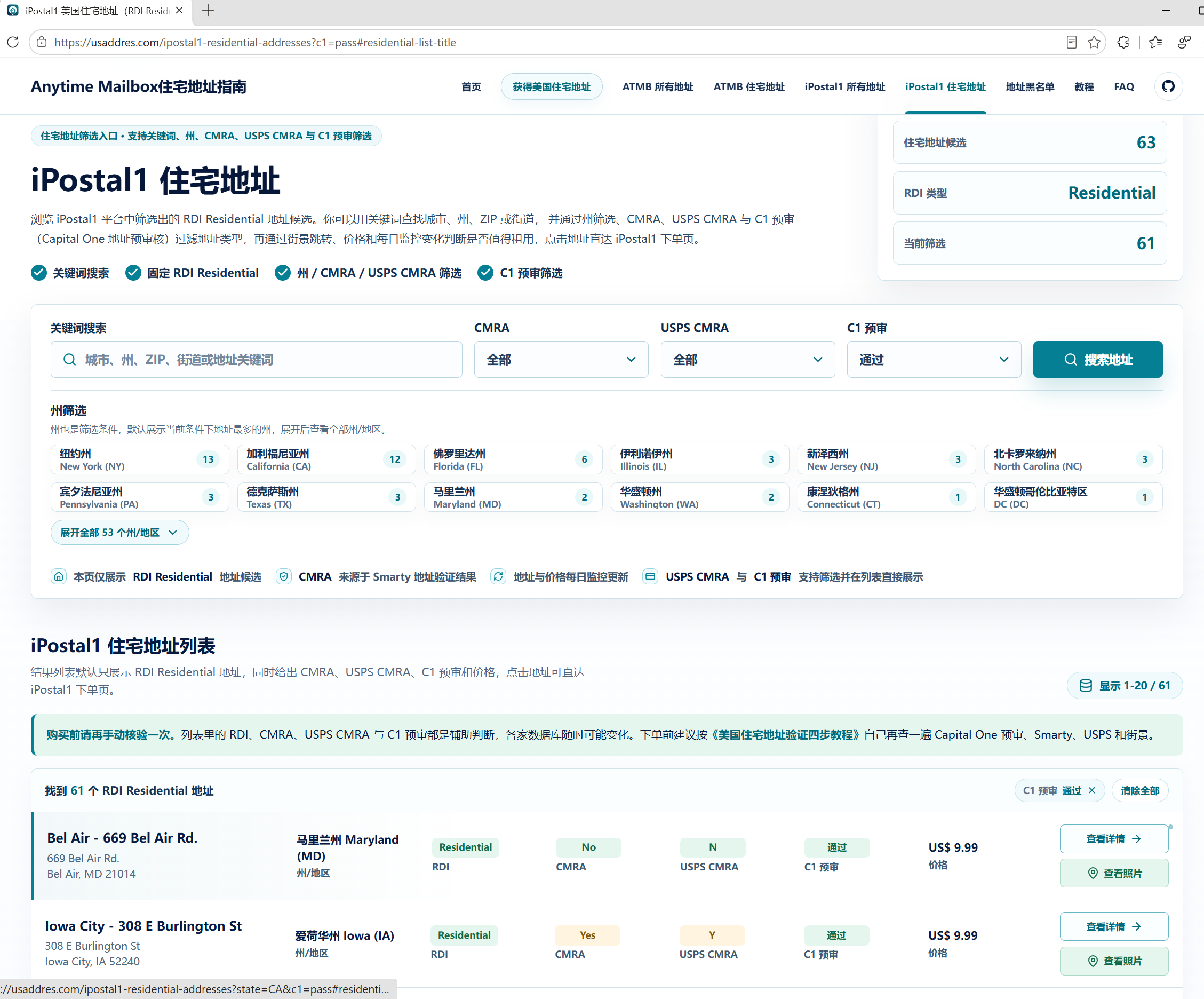Filter by 华盛顿州 Washington (WA)
Viewport: 1204px width, 999px height.
(x=699, y=497)
